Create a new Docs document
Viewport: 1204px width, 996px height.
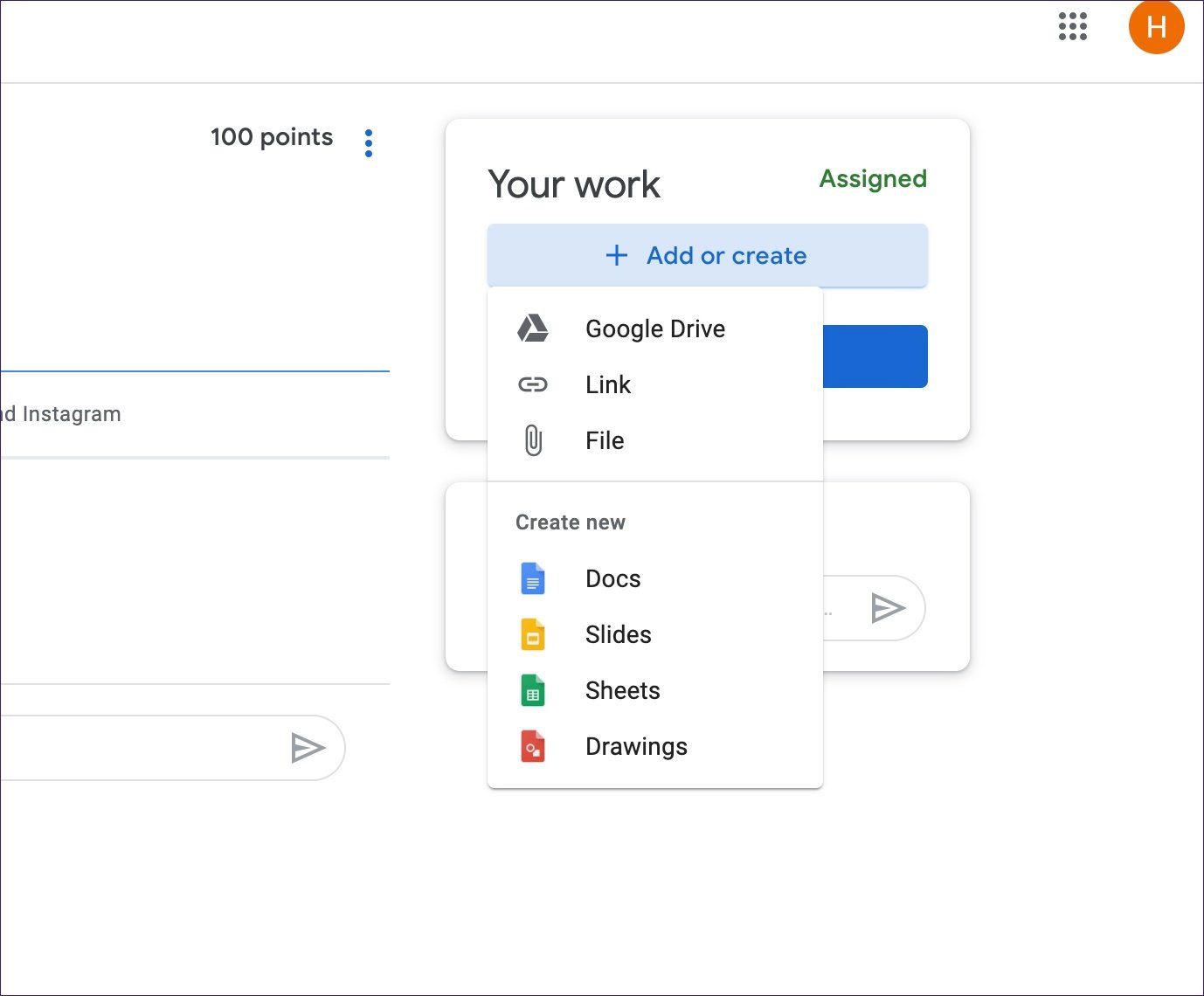(x=655, y=578)
